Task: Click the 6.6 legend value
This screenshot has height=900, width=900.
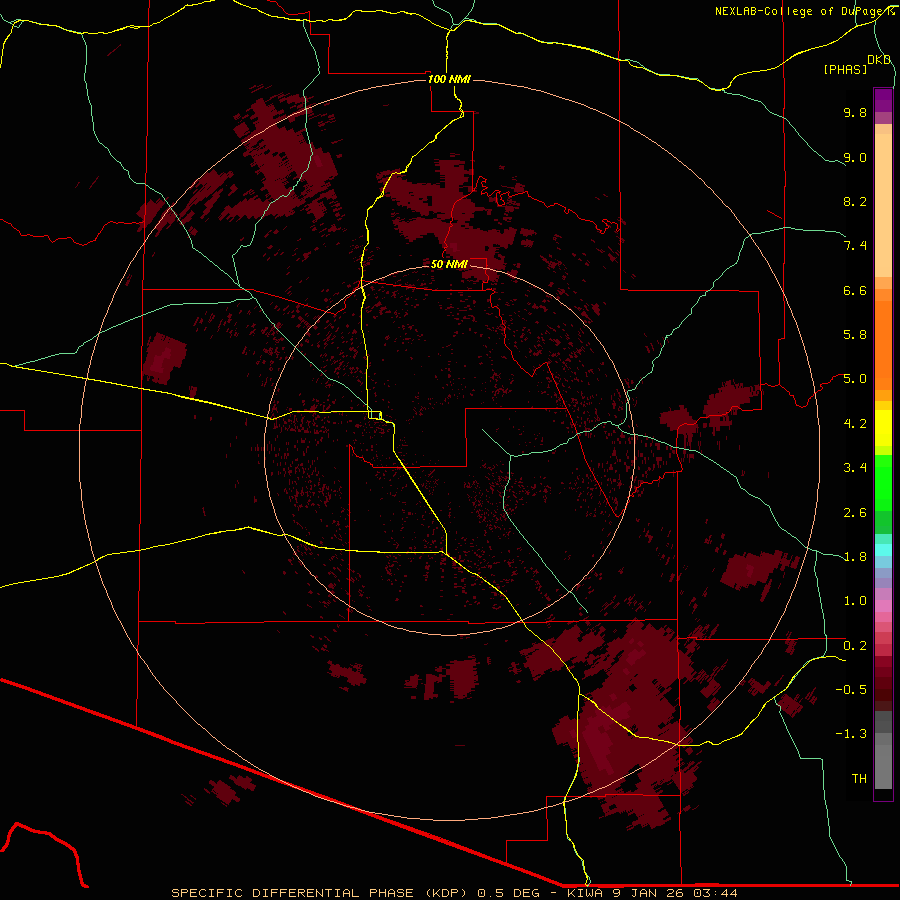Action: point(855,290)
